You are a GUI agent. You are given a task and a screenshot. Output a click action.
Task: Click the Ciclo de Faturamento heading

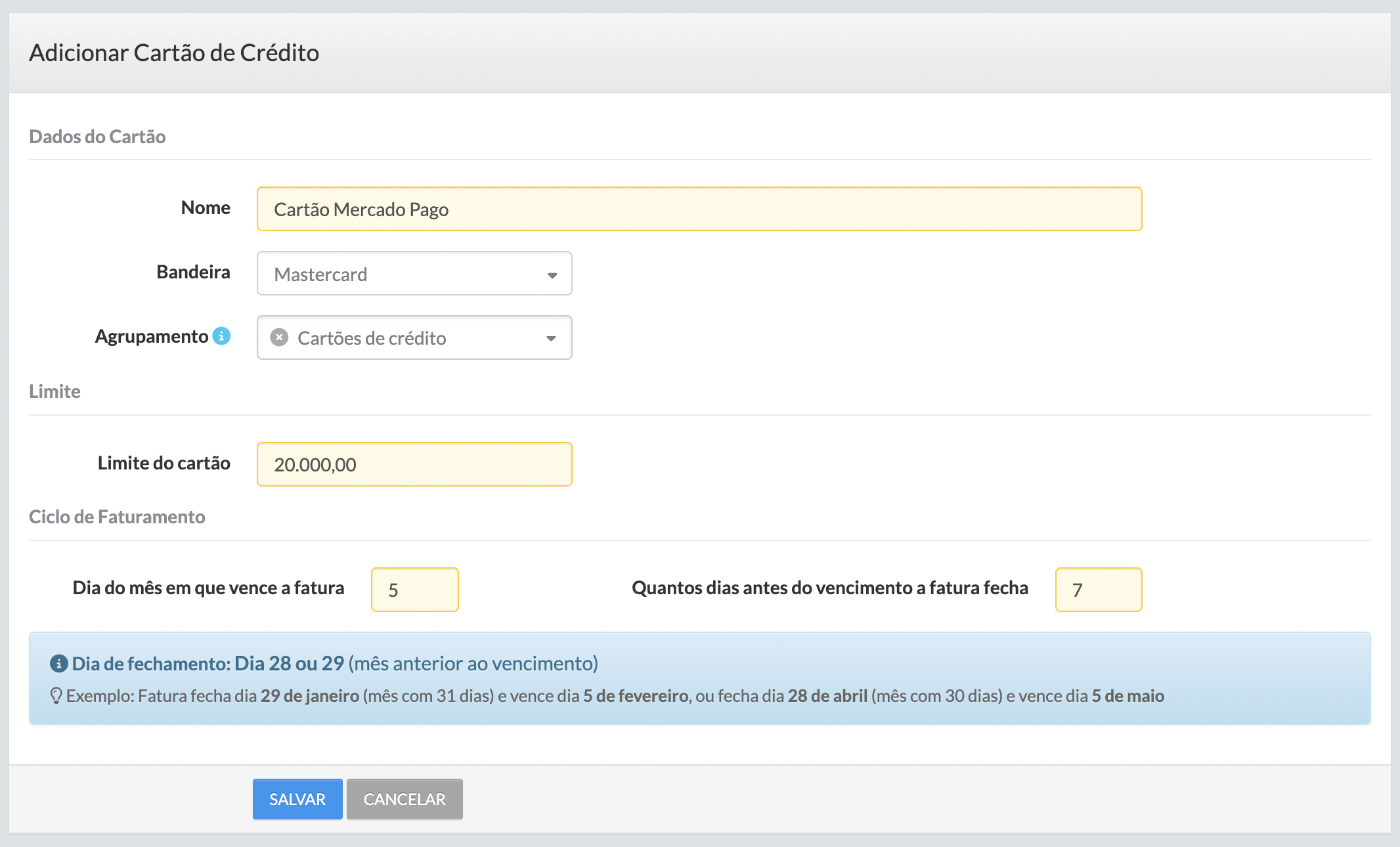coord(117,517)
